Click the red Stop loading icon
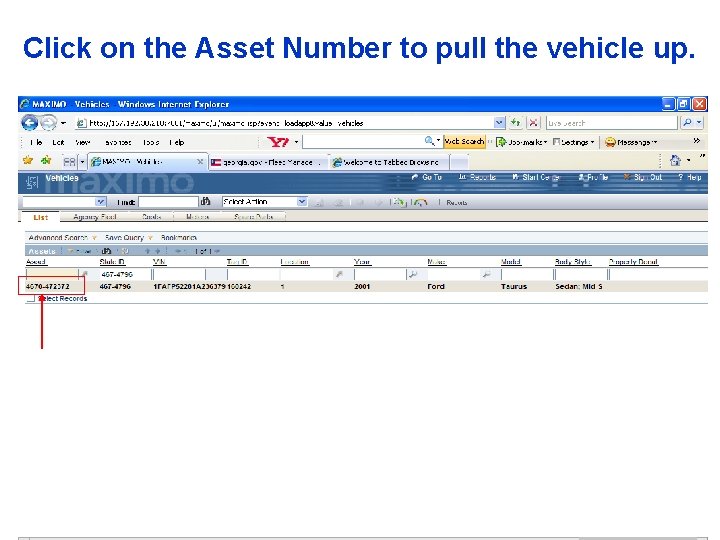The height and width of the screenshot is (540, 720). tap(533, 123)
